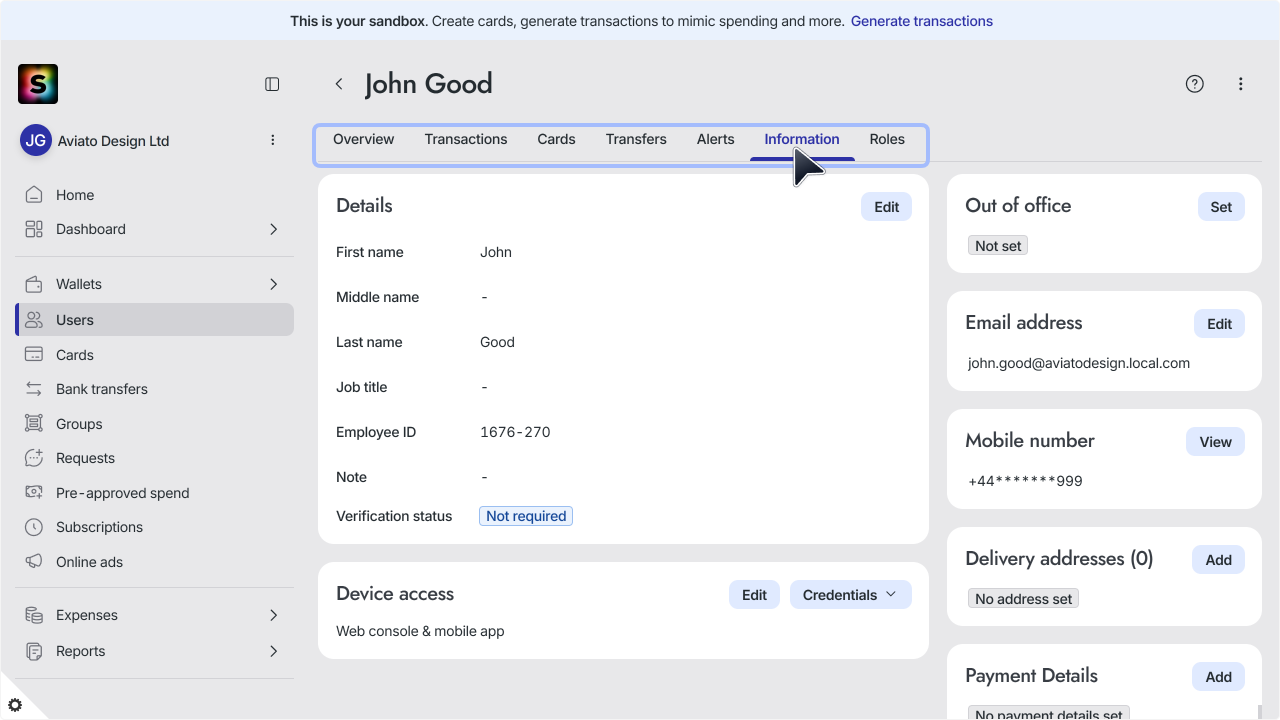Click the Dashboard grid icon

34,229
